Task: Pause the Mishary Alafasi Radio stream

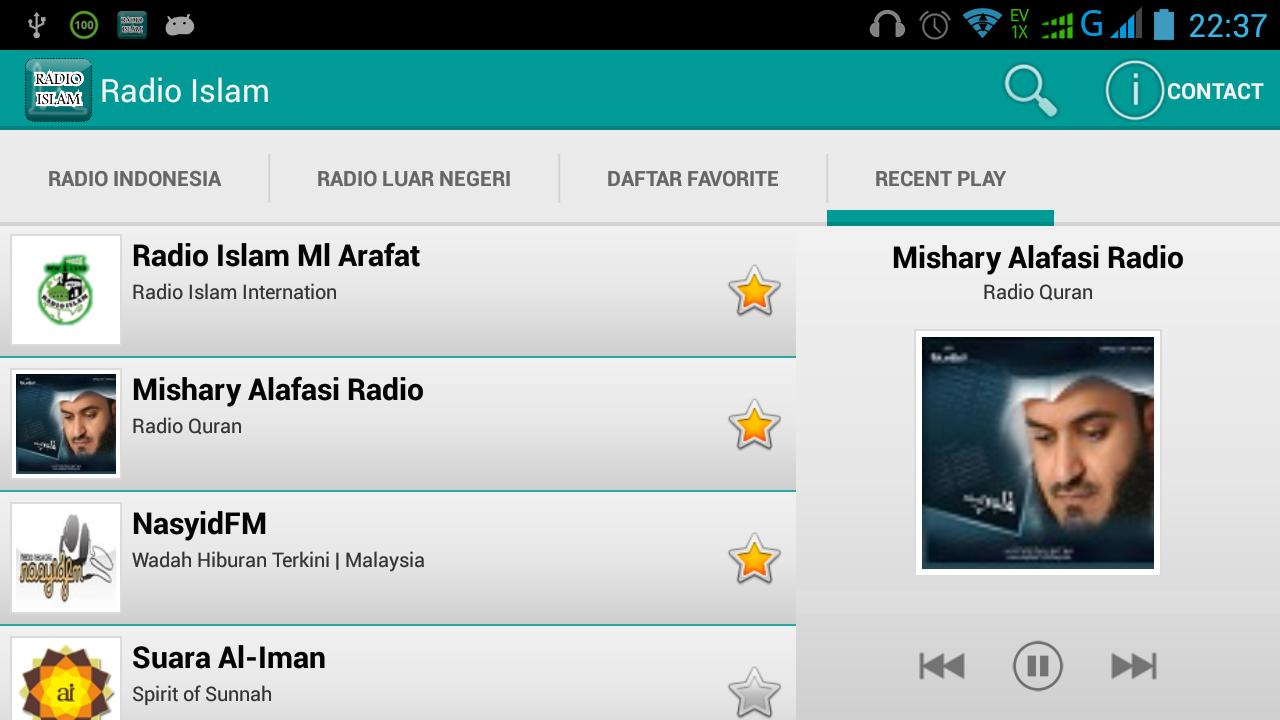Action: click(1037, 666)
